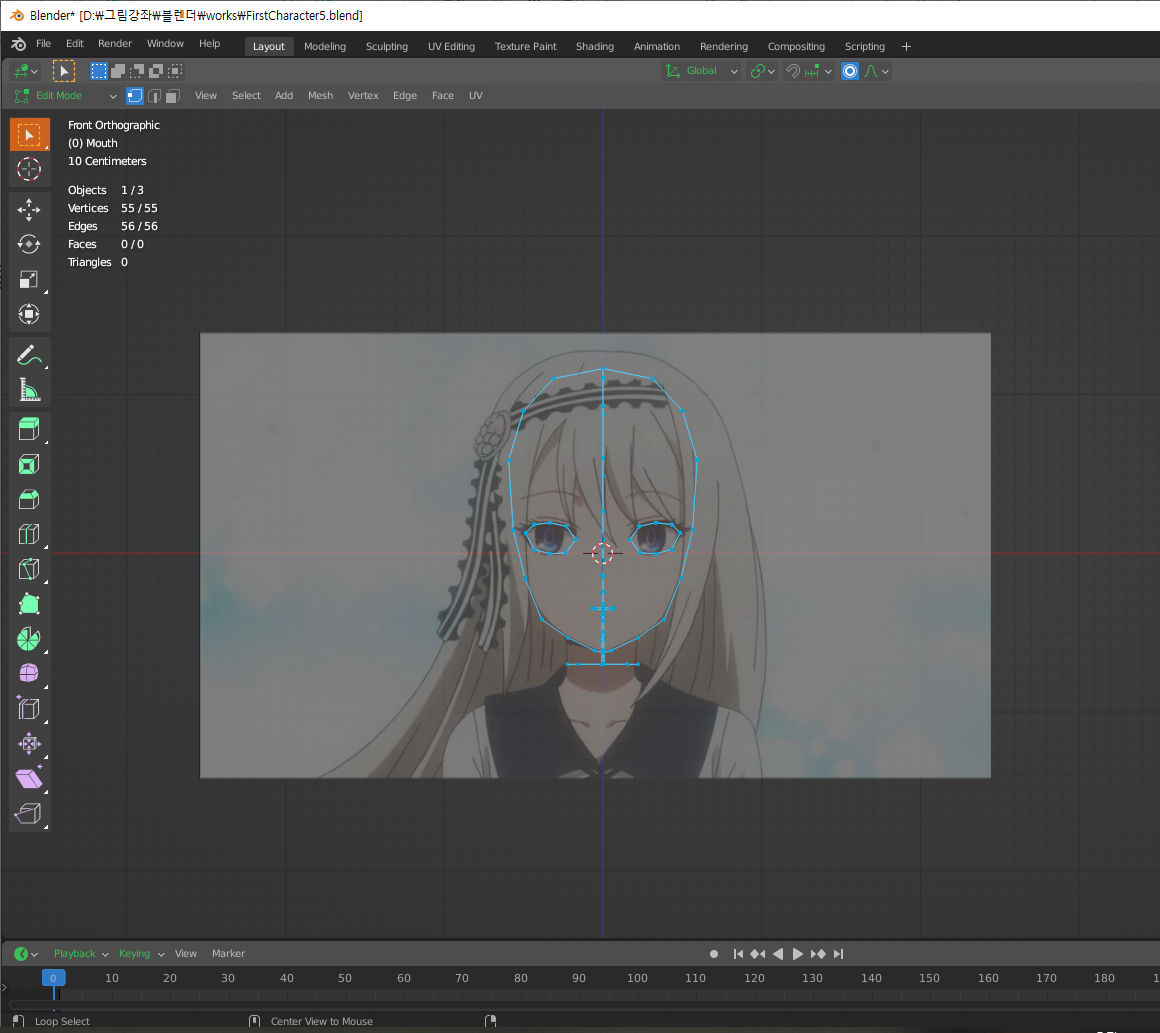The image size is (1160, 1033).
Task: Pick the Shear tool
Action: tap(30, 778)
